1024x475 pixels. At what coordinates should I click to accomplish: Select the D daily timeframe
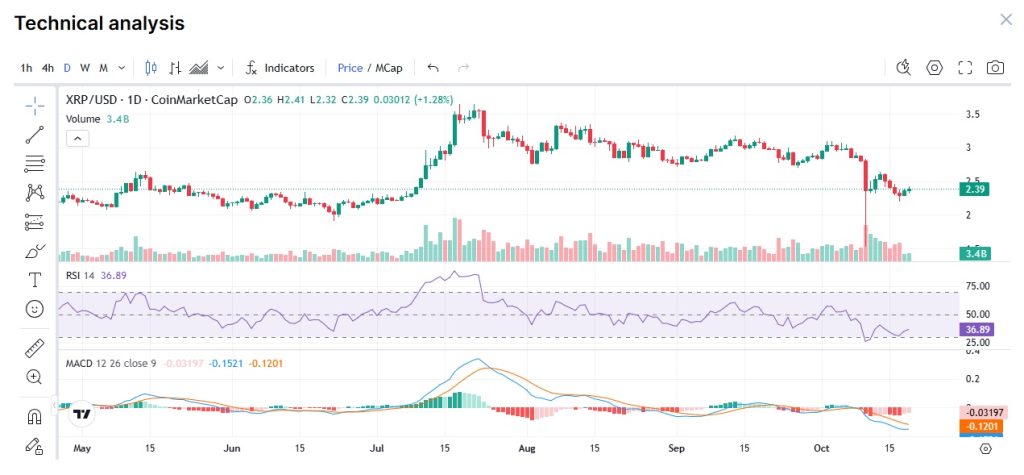click(x=67, y=68)
